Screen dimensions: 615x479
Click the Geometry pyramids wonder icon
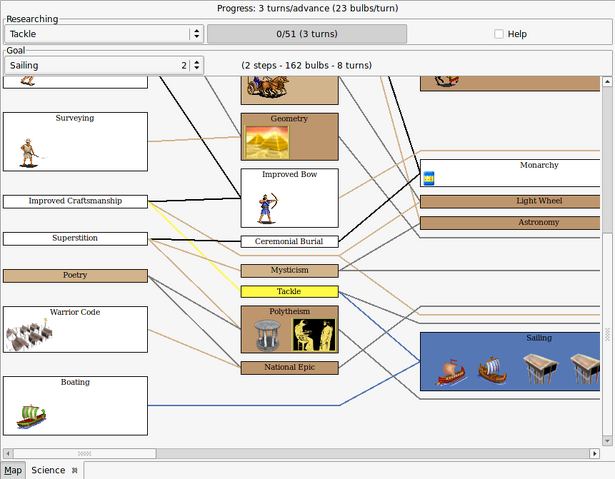(267, 142)
